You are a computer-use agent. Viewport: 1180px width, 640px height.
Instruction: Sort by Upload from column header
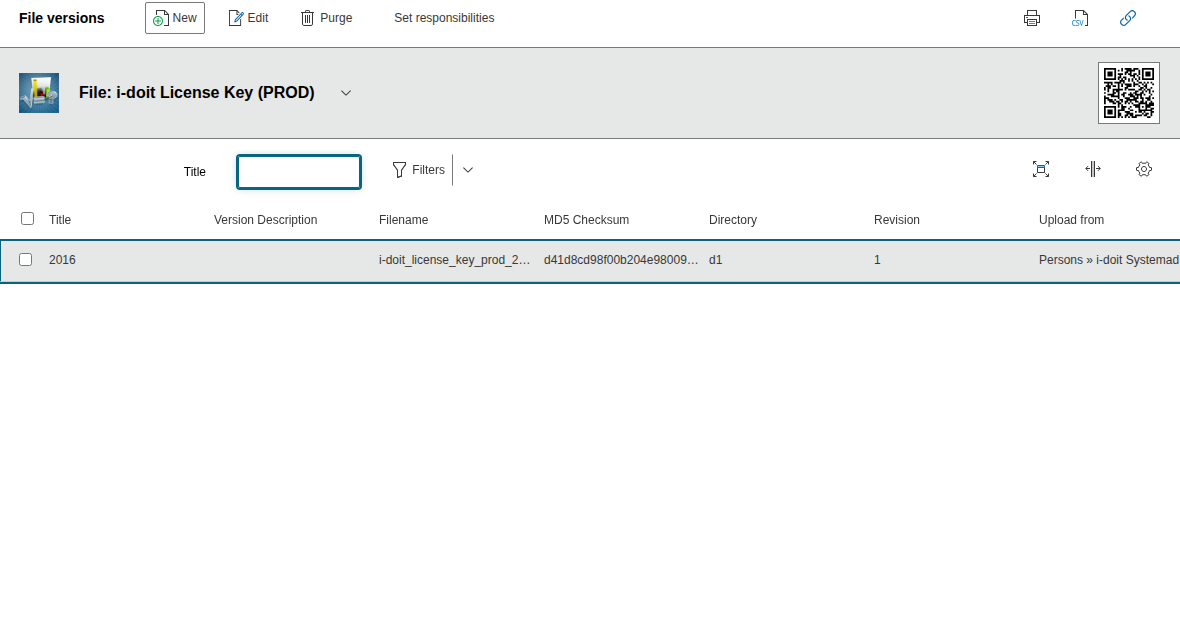(1072, 220)
